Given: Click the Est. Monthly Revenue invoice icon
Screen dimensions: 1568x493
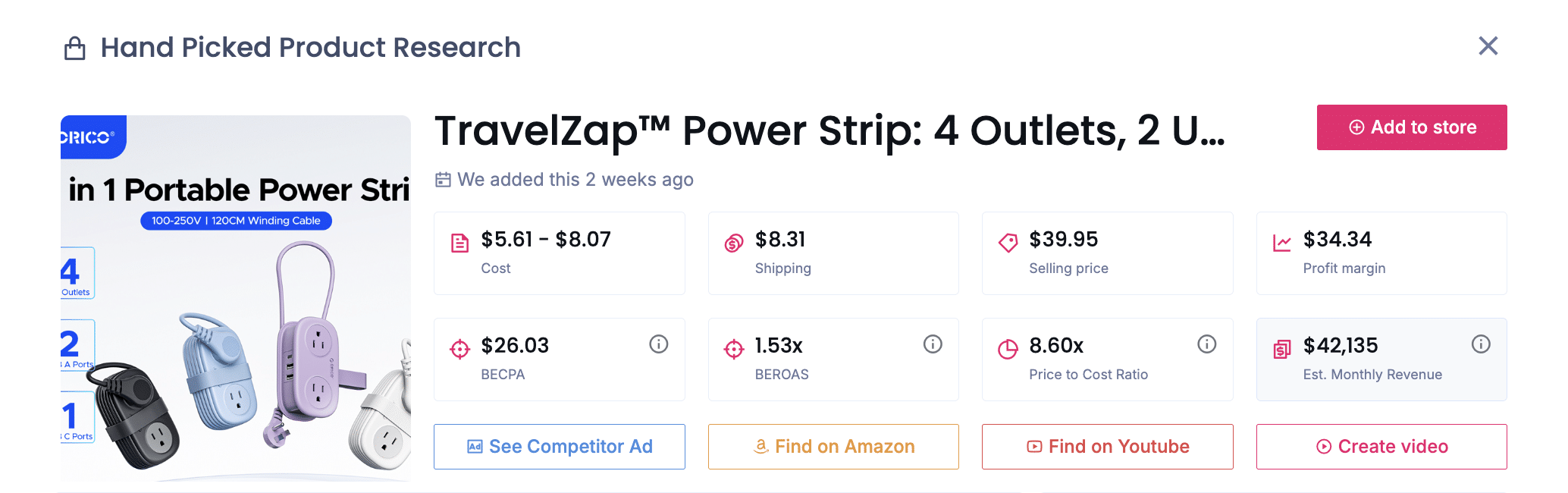Looking at the screenshot, I should [1282, 349].
